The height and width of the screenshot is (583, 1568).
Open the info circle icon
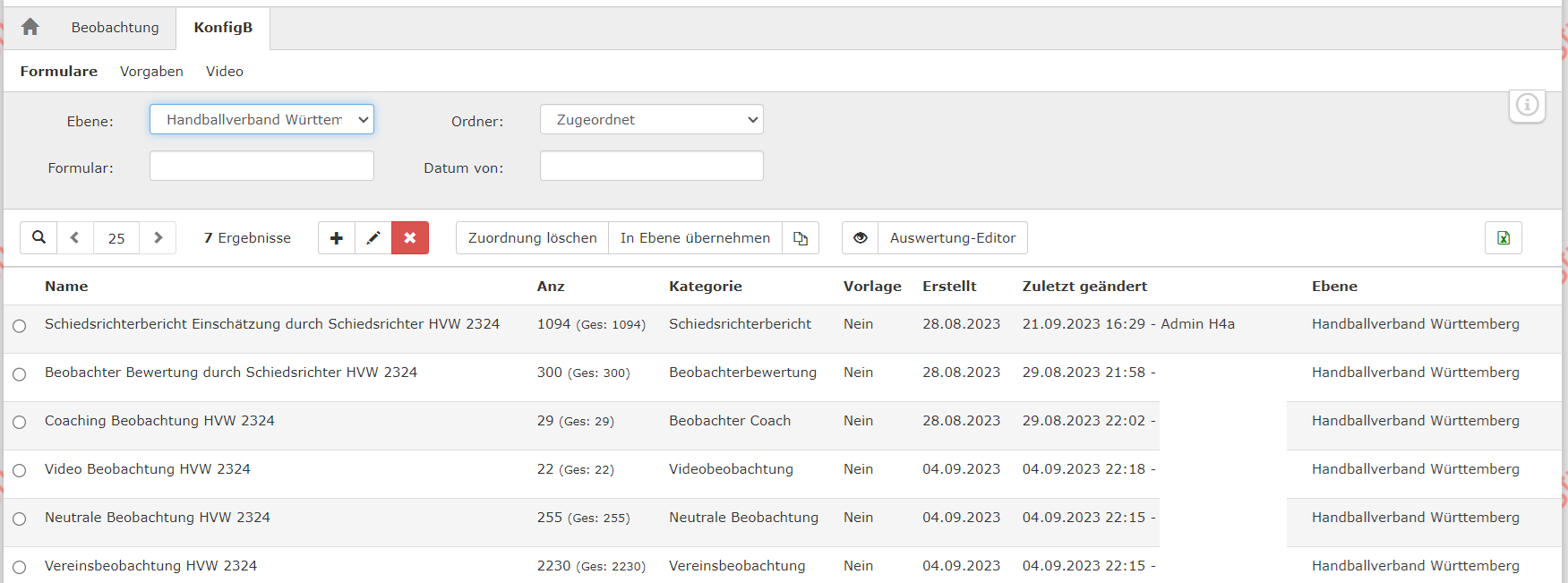(x=1527, y=105)
